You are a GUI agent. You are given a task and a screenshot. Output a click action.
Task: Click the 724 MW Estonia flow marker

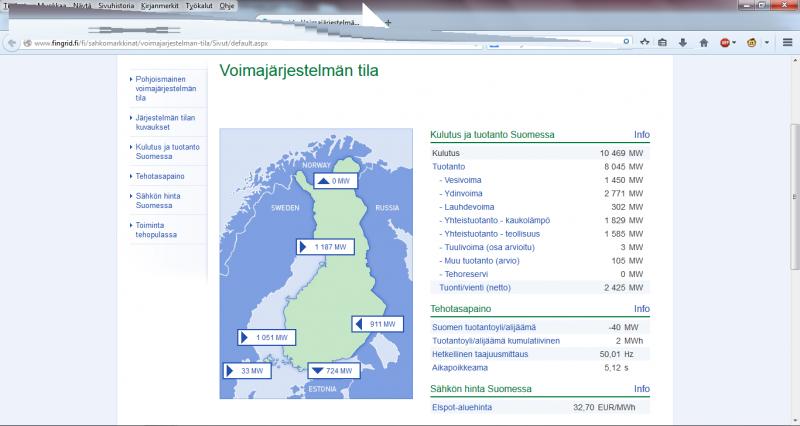pos(331,371)
